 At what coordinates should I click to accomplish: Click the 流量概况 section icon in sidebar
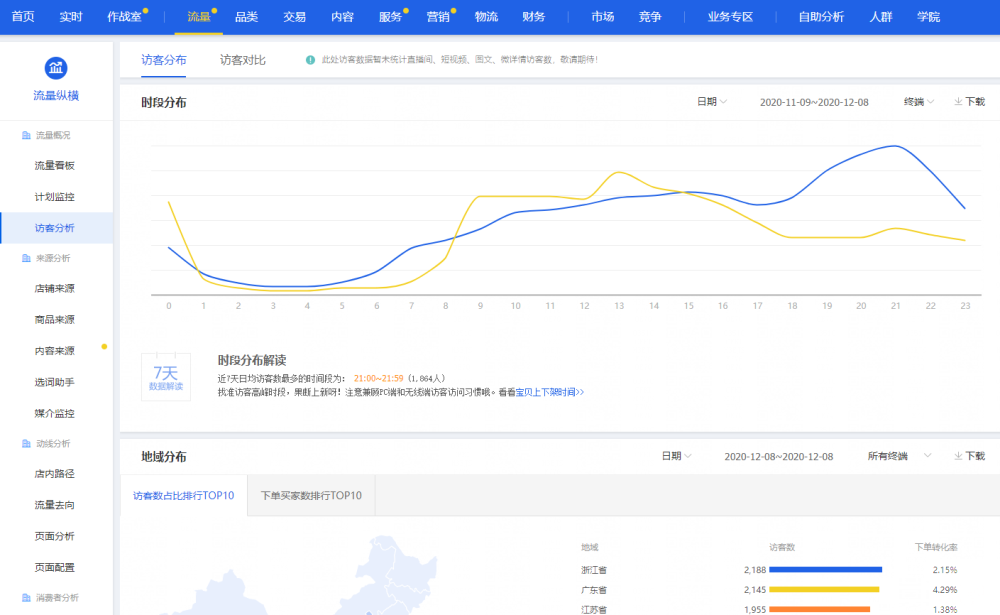click(x=26, y=135)
